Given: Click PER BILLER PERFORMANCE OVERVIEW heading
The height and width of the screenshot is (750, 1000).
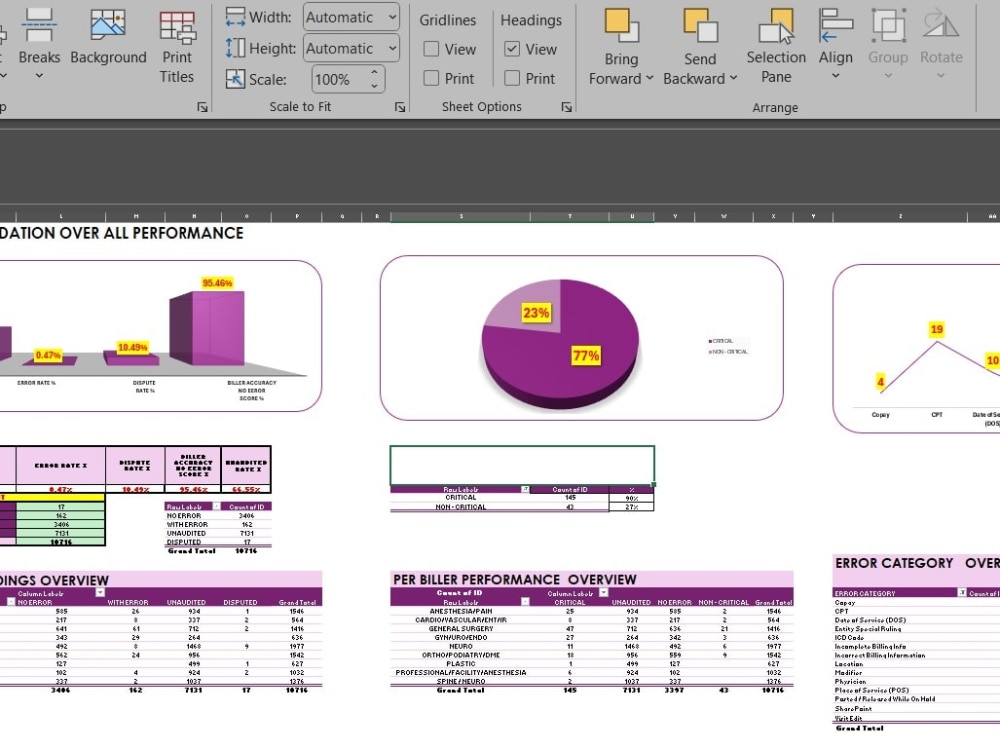Looking at the screenshot, I should point(515,580).
